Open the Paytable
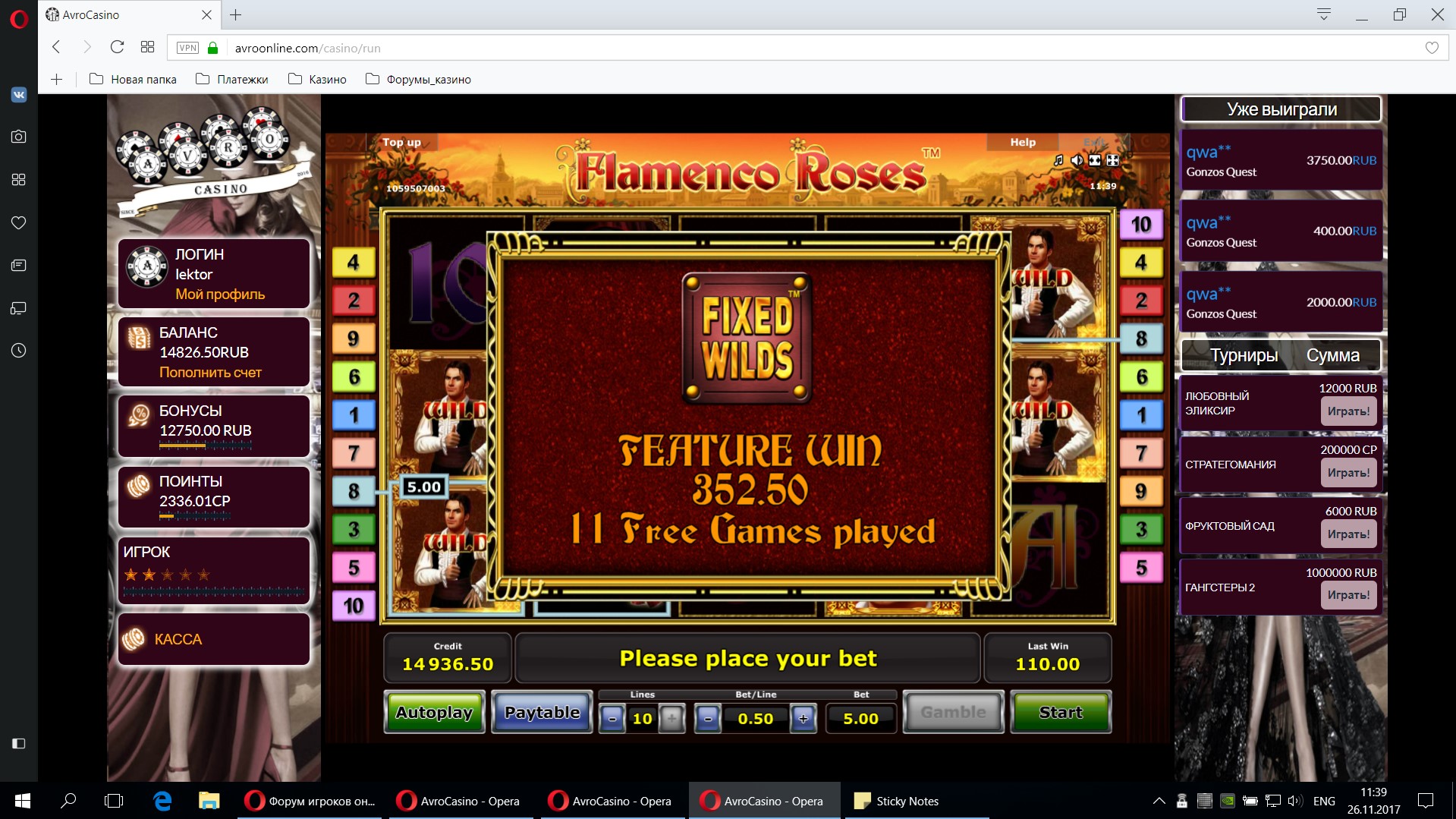Viewport: 1456px width, 819px height. 542,712
